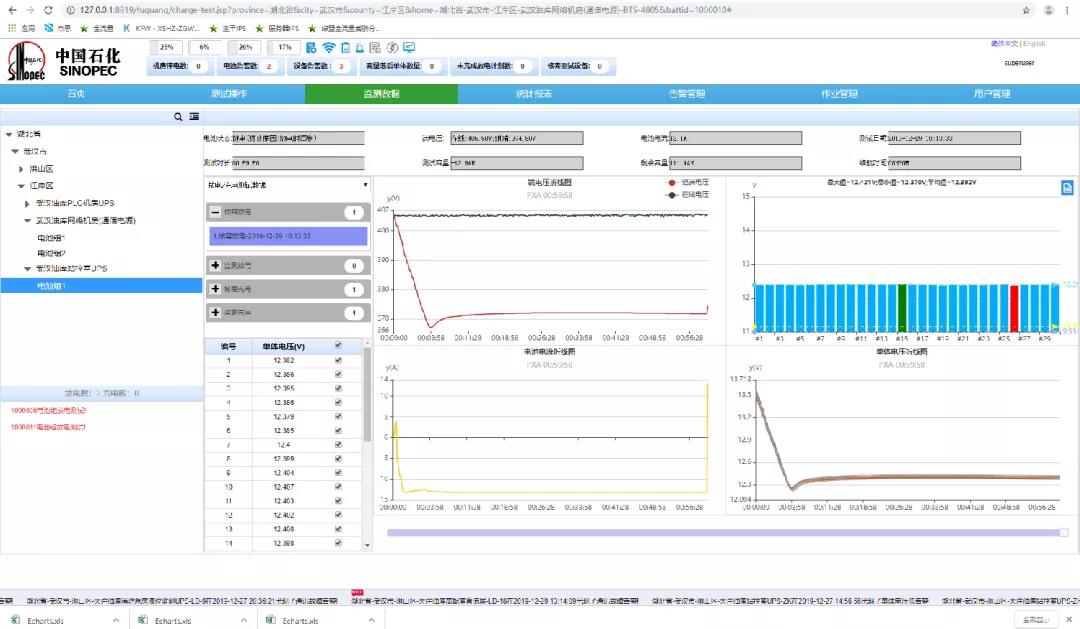Expand the 洪山区 tree node
This screenshot has width=1080, height=629.
21,169
